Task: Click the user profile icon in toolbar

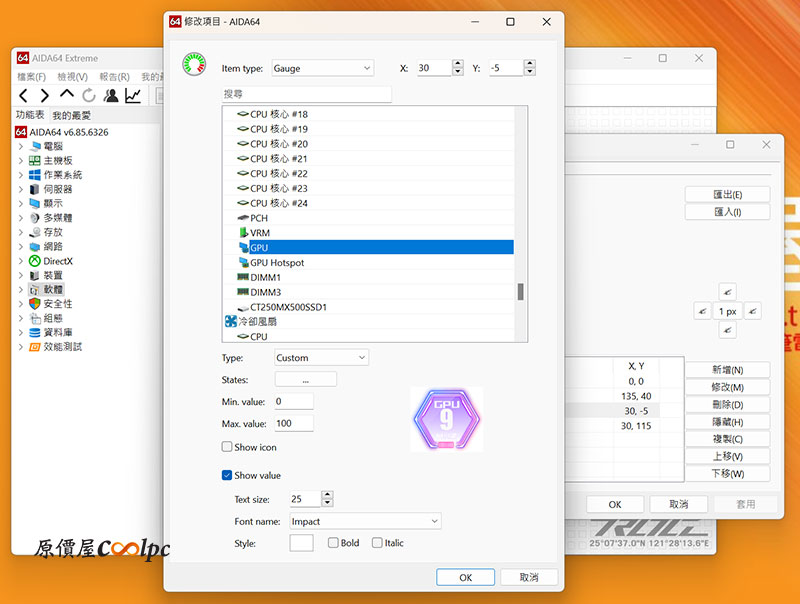Action: click(111, 95)
